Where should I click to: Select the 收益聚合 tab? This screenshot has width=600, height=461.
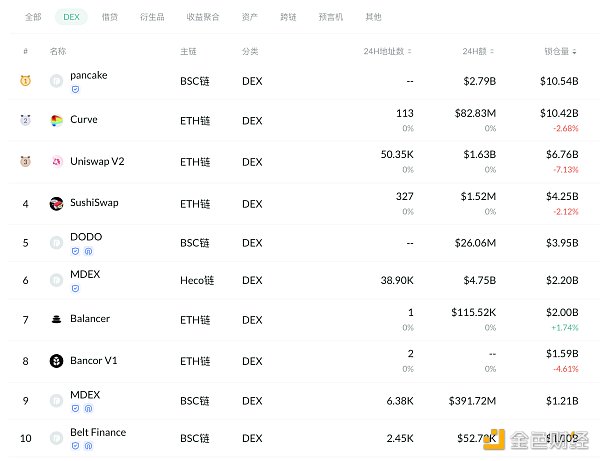[x=201, y=17]
